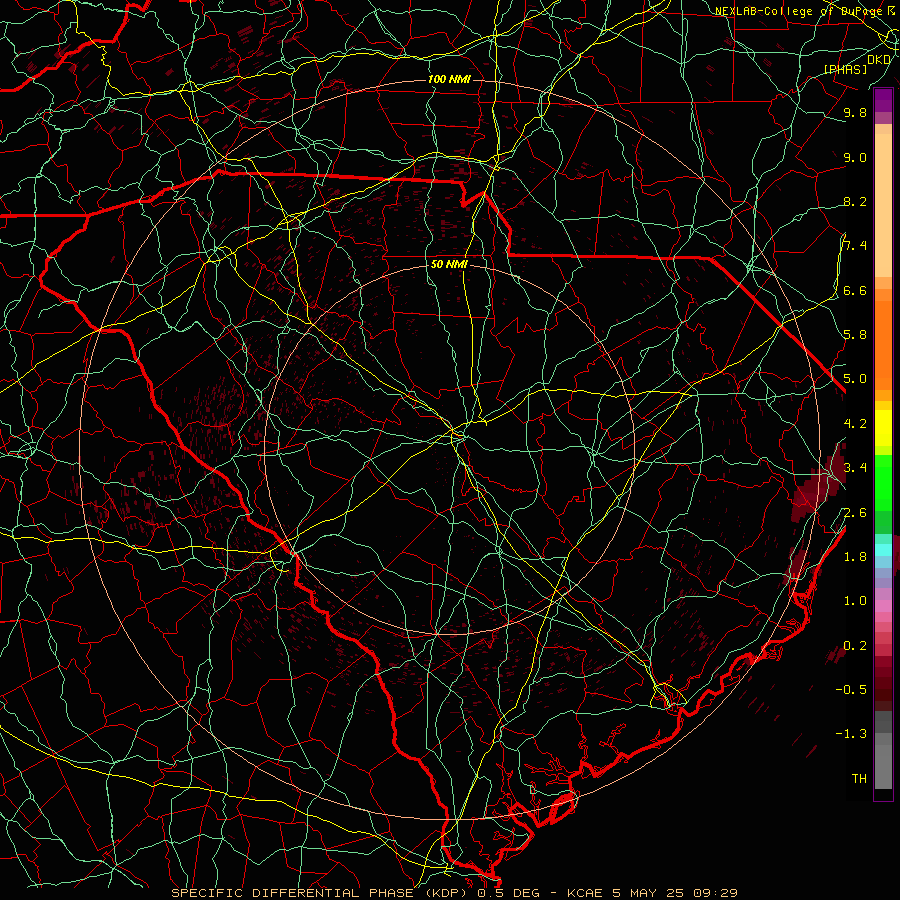Pick the cyan swatch in the legend
The image size is (900, 900).
click(x=883, y=549)
